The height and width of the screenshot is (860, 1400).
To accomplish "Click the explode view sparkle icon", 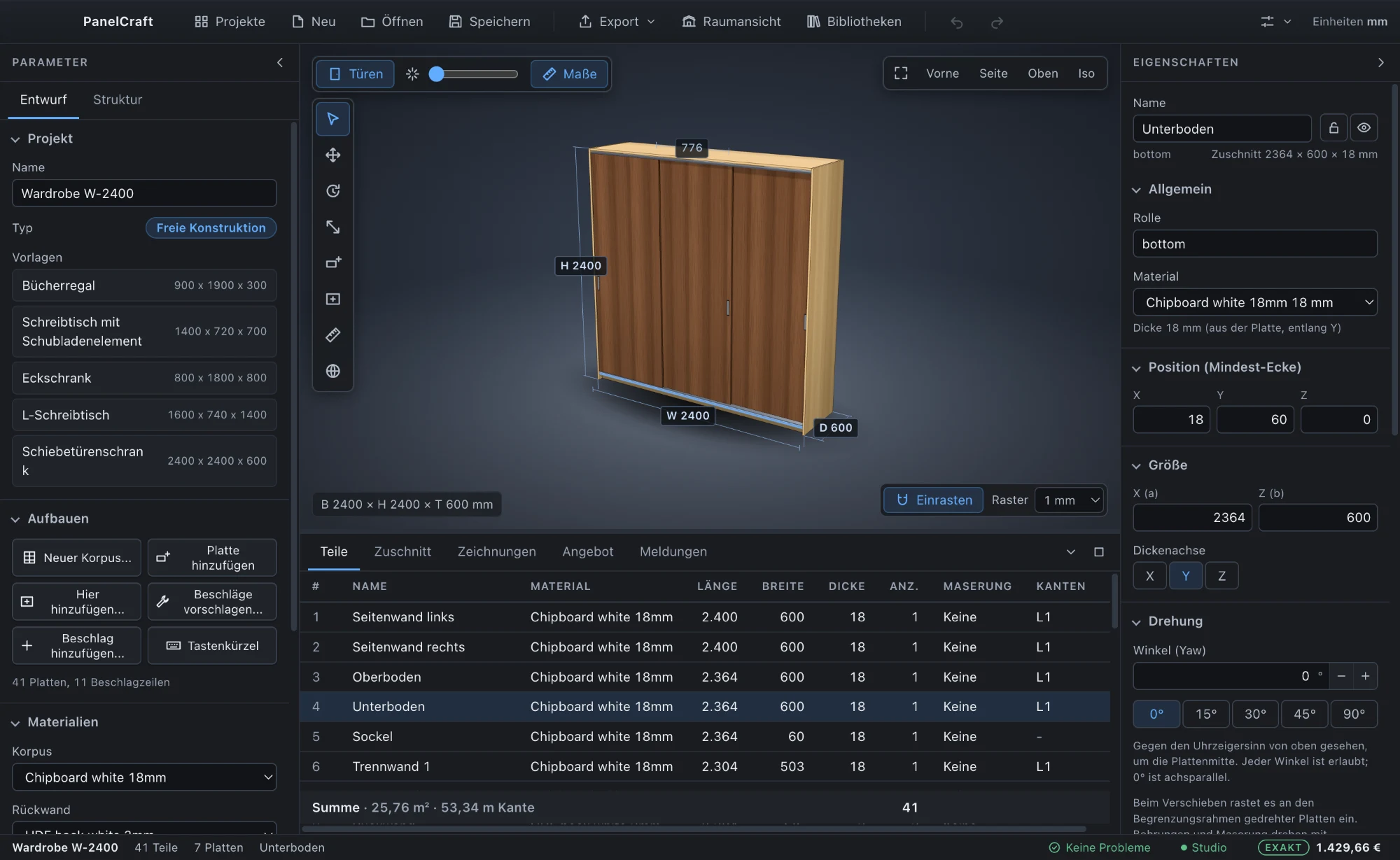I will pos(412,74).
